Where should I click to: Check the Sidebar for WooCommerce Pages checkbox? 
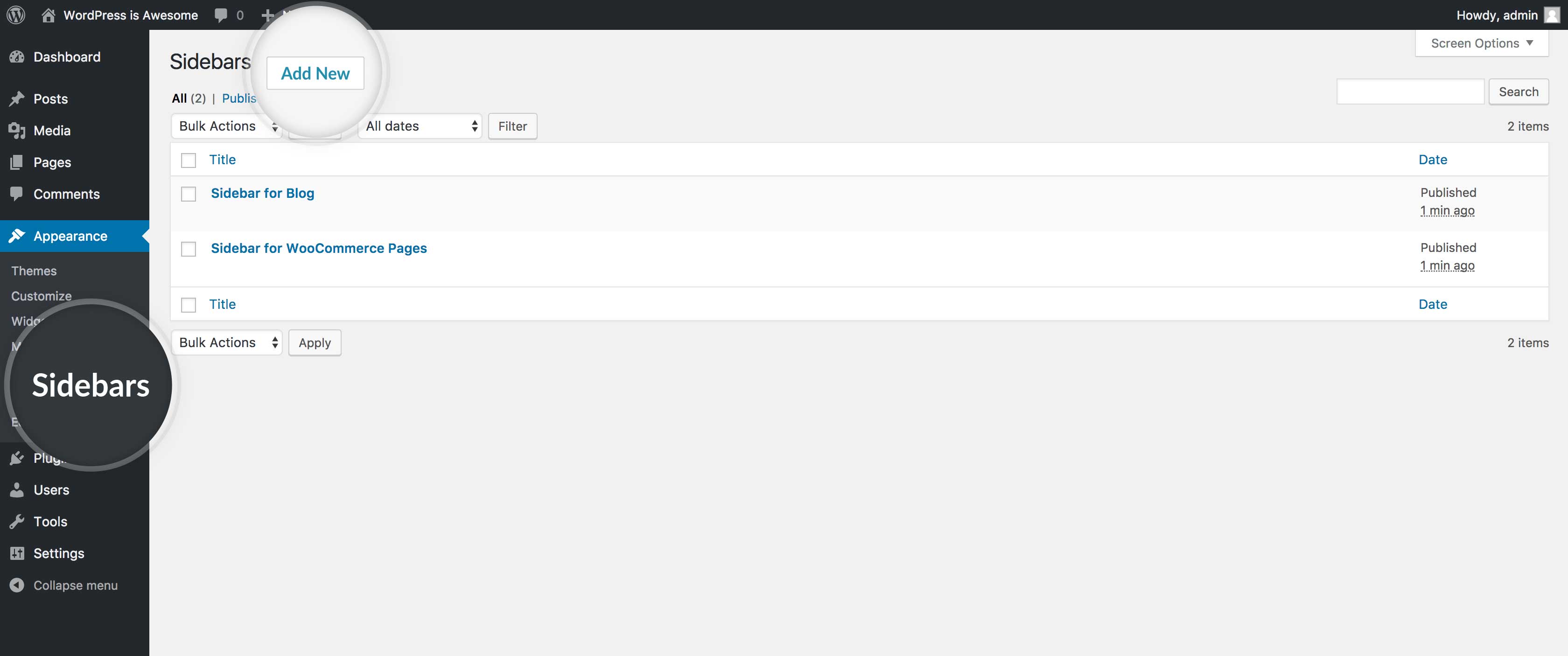pyautogui.click(x=189, y=249)
